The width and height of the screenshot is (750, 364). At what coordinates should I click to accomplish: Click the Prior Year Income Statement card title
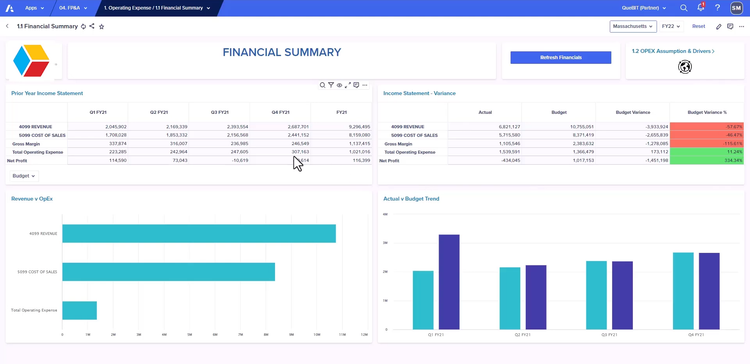point(47,93)
